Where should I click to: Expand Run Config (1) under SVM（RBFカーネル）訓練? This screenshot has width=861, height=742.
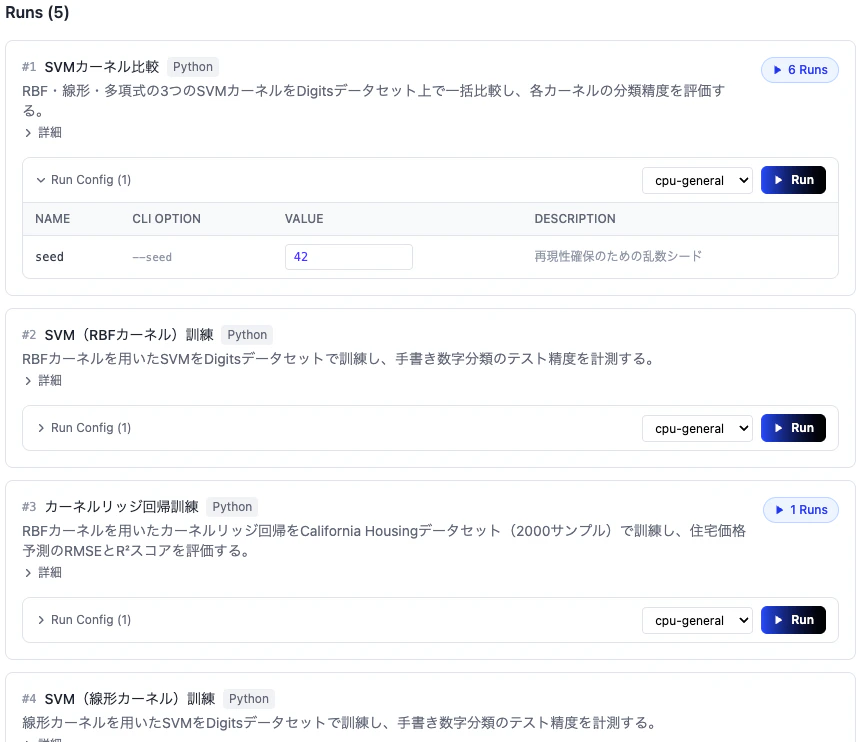(x=83, y=428)
